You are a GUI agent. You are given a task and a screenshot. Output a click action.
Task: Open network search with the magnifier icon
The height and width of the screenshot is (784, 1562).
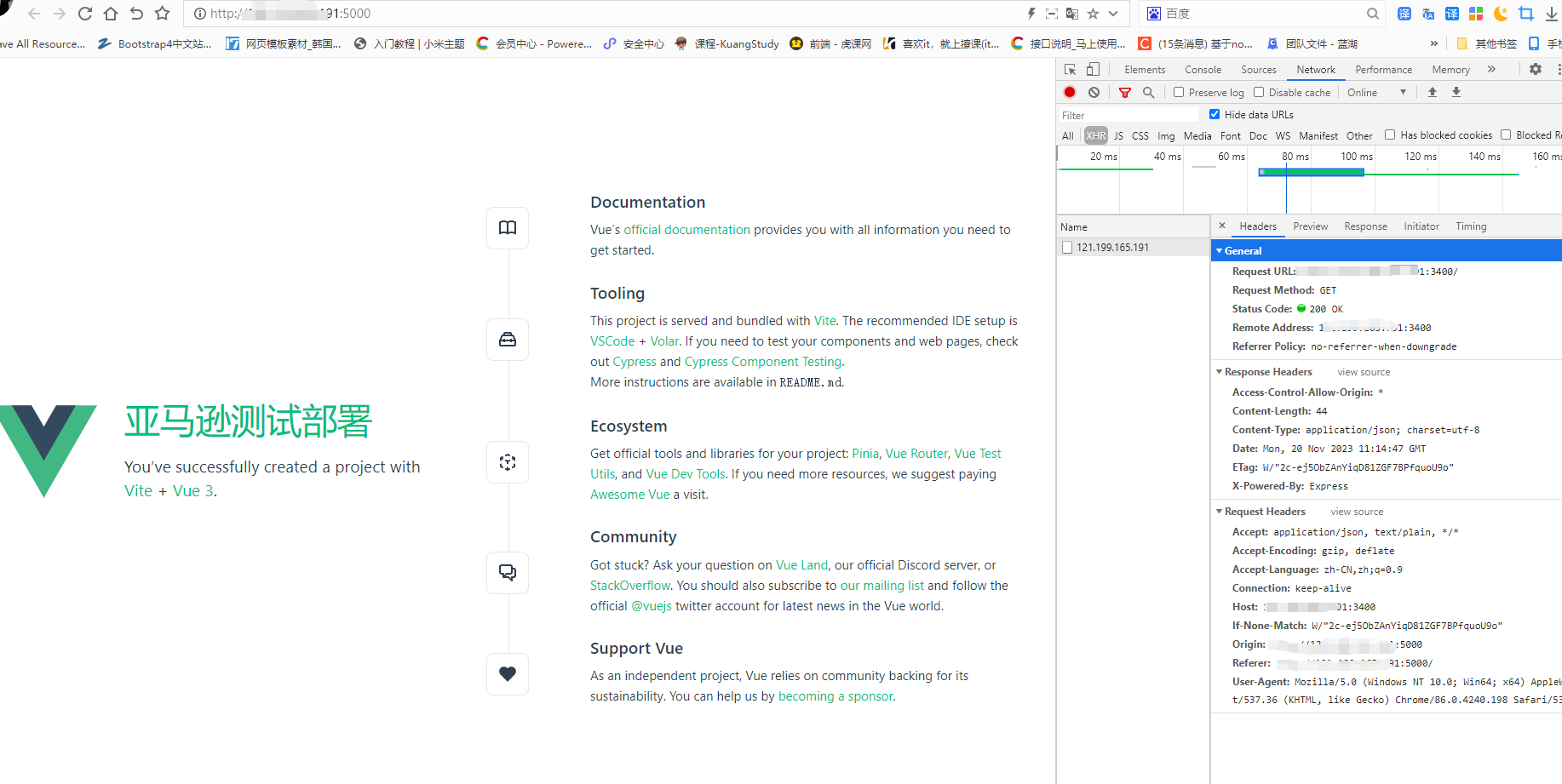coord(1149,92)
